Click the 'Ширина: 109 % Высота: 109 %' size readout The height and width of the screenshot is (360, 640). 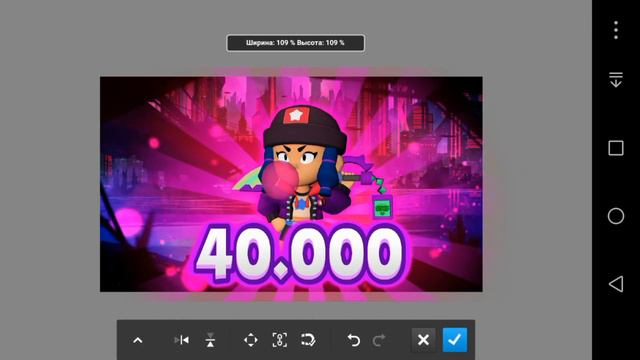point(296,43)
